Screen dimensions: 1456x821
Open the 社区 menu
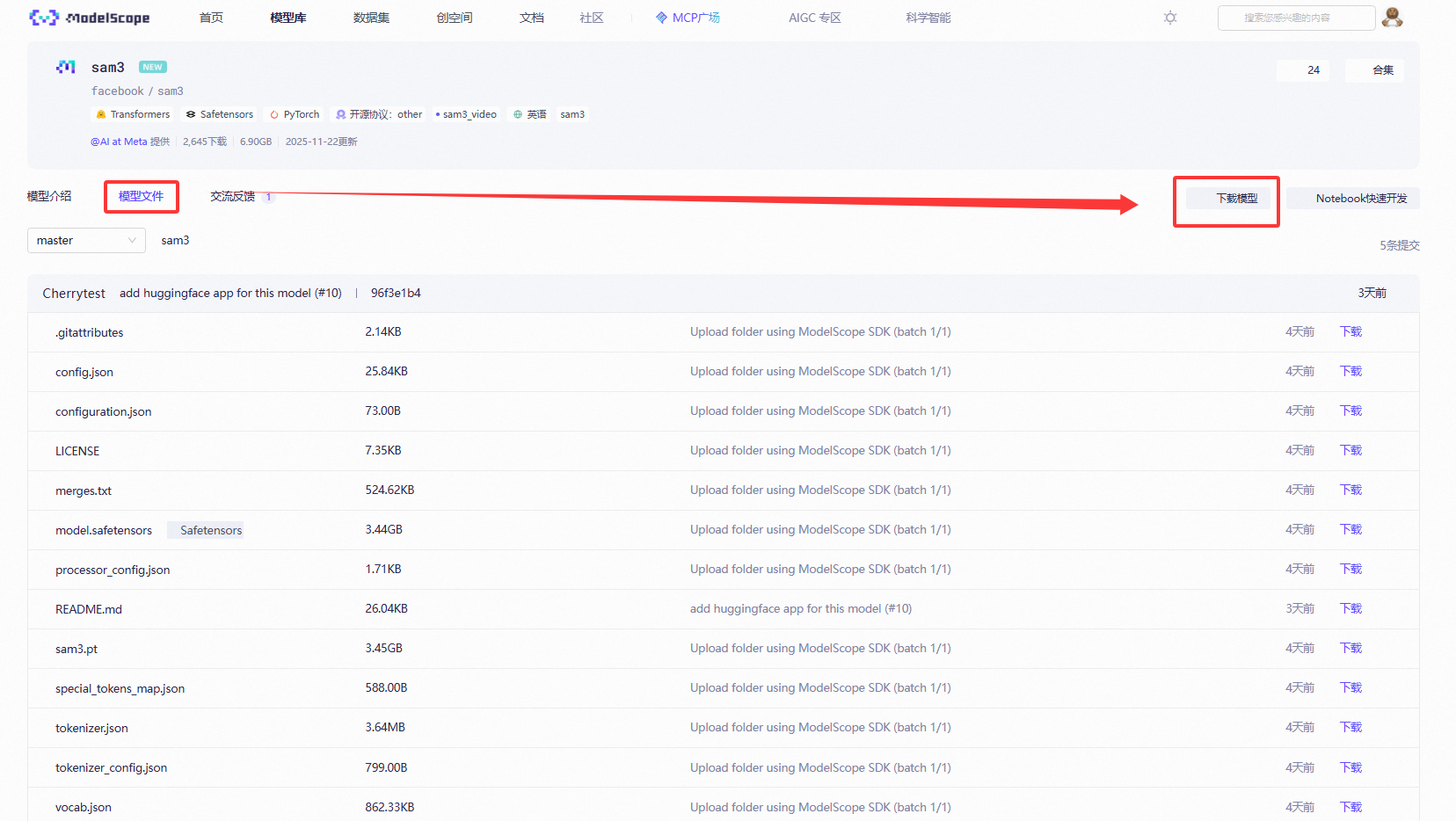(592, 18)
